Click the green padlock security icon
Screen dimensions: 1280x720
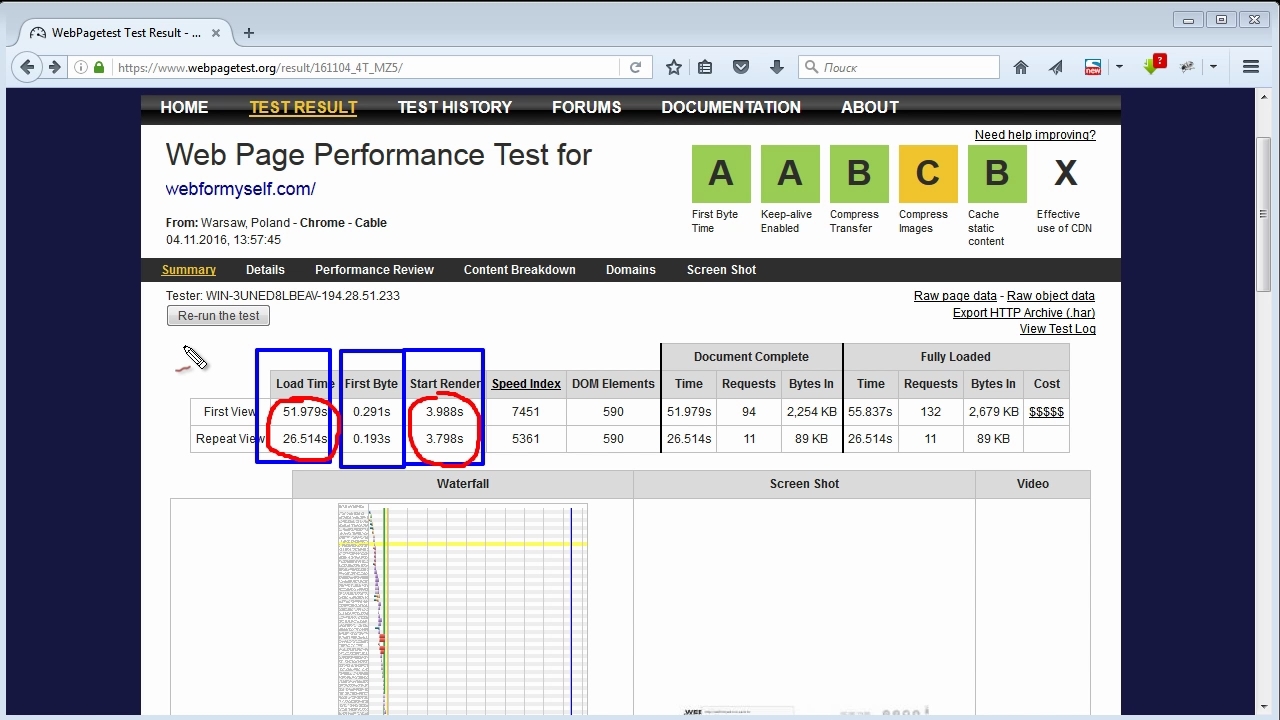coord(99,67)
